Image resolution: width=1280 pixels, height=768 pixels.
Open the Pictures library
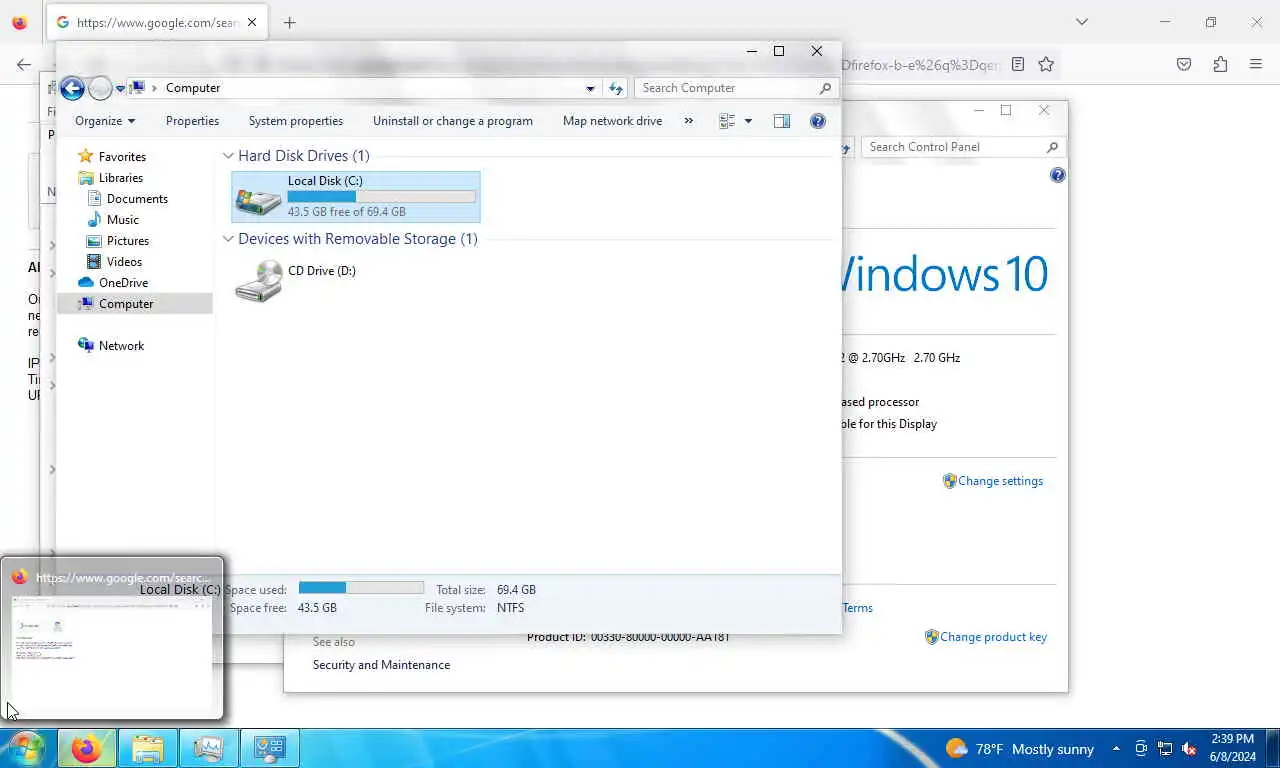pyautogui.click(x=127, y=241)
